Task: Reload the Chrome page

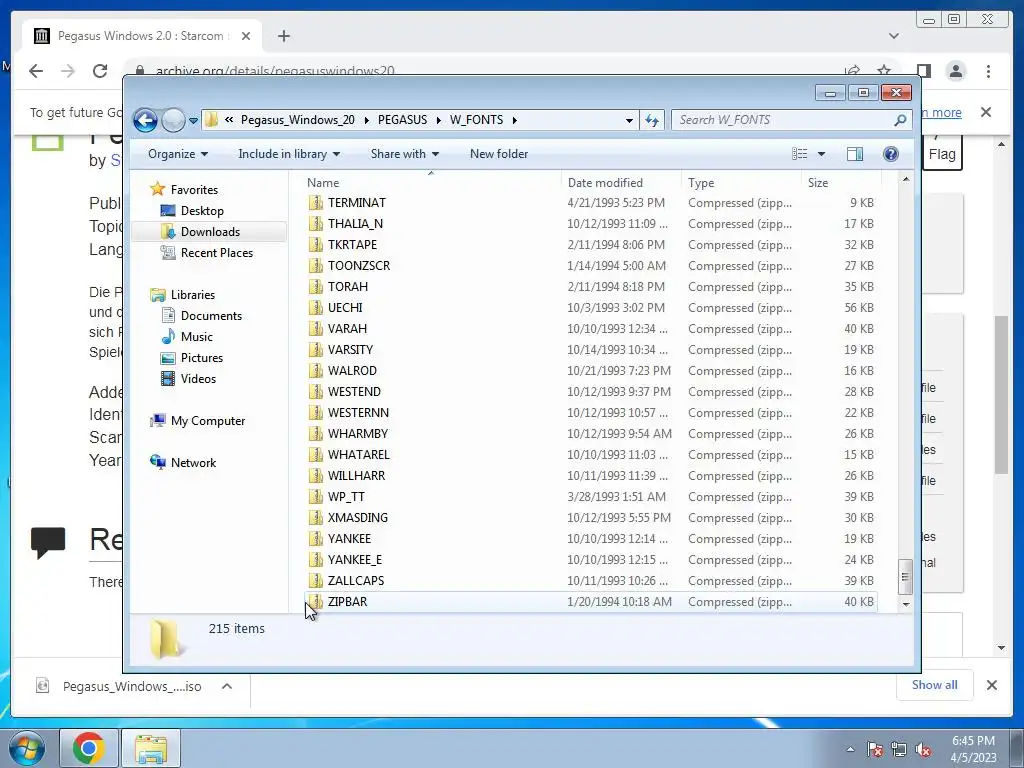Action: point(100,71)
